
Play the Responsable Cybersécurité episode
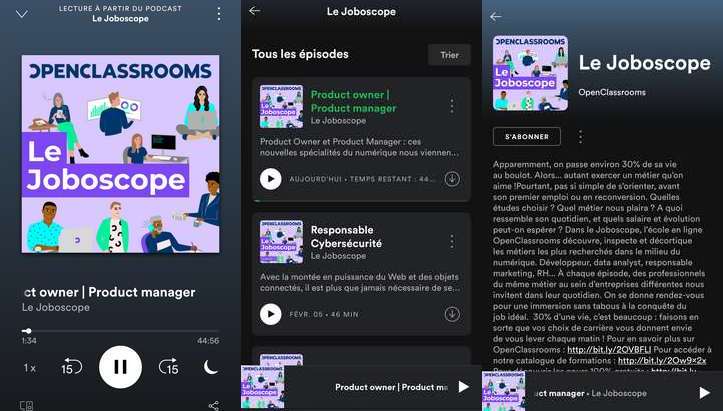pyautogui.click(x=270, y=314)
